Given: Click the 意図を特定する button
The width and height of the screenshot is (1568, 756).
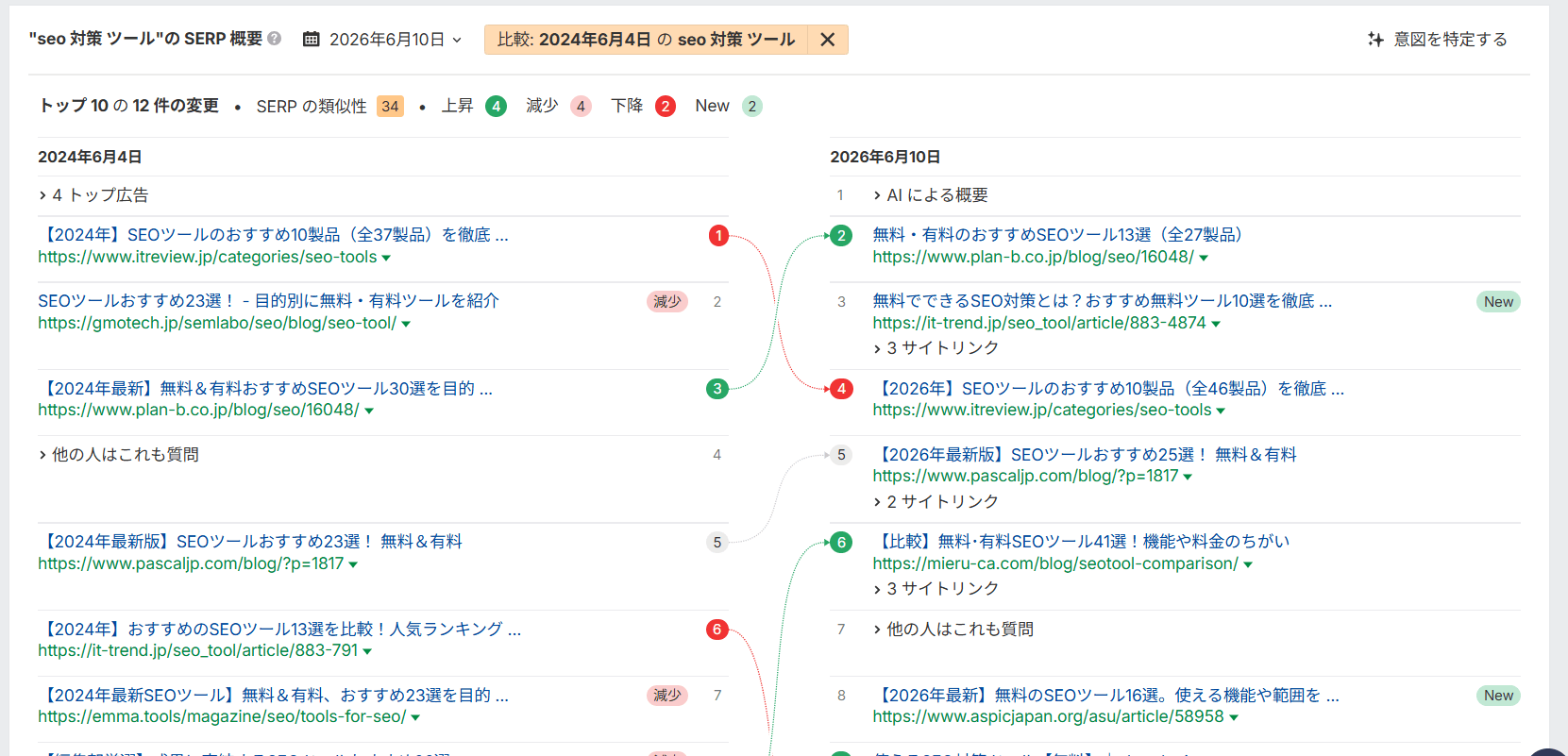Looking at the screenshot, I should click(1438, 39).
